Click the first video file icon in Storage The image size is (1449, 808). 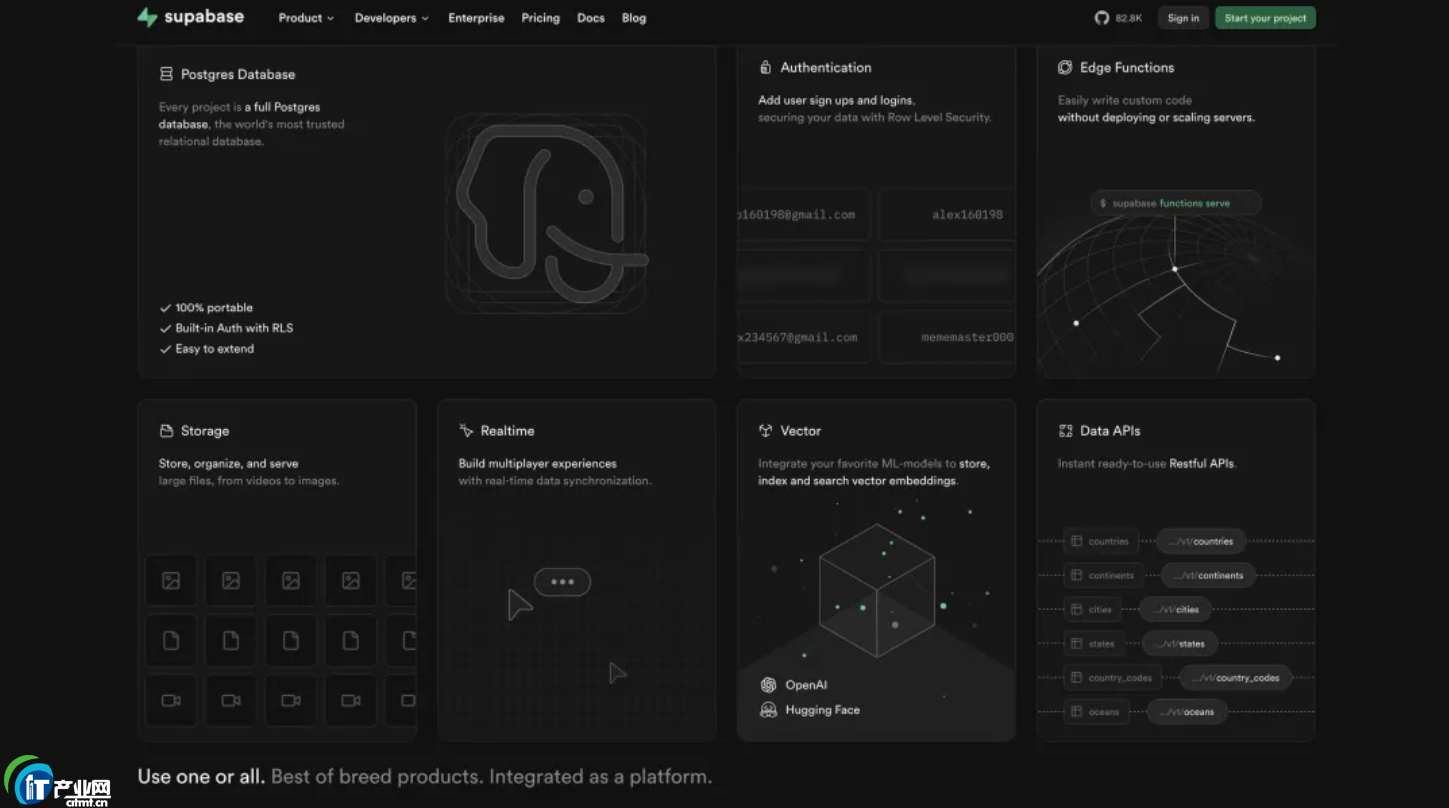click(x=171, y=701)
